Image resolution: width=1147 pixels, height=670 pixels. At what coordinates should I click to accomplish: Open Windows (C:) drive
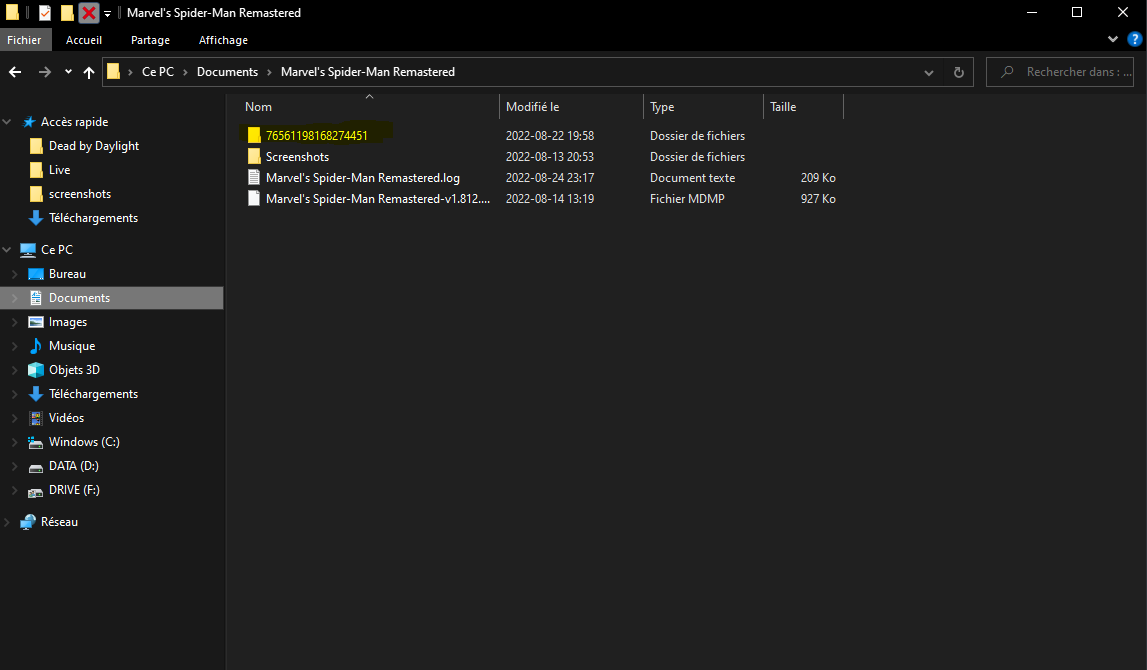pyautogui.click(x=84, y=442)
